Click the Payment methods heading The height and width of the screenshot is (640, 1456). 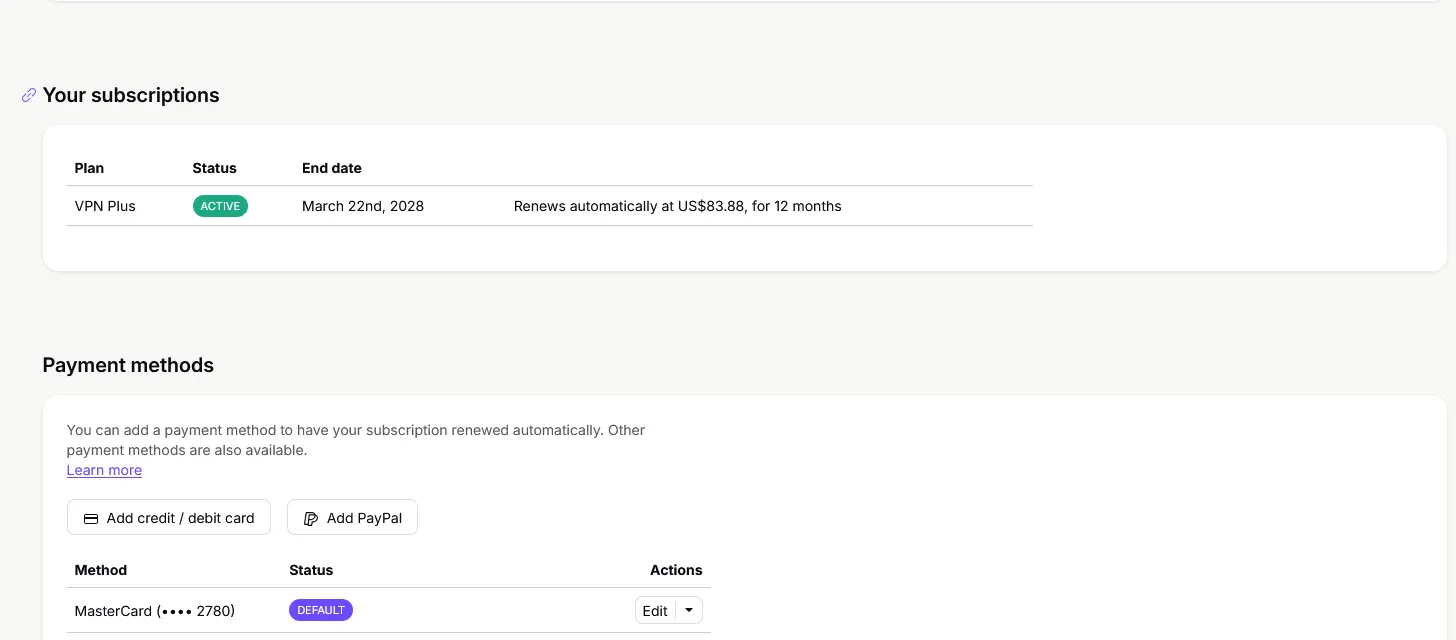(x=128, y=365)
